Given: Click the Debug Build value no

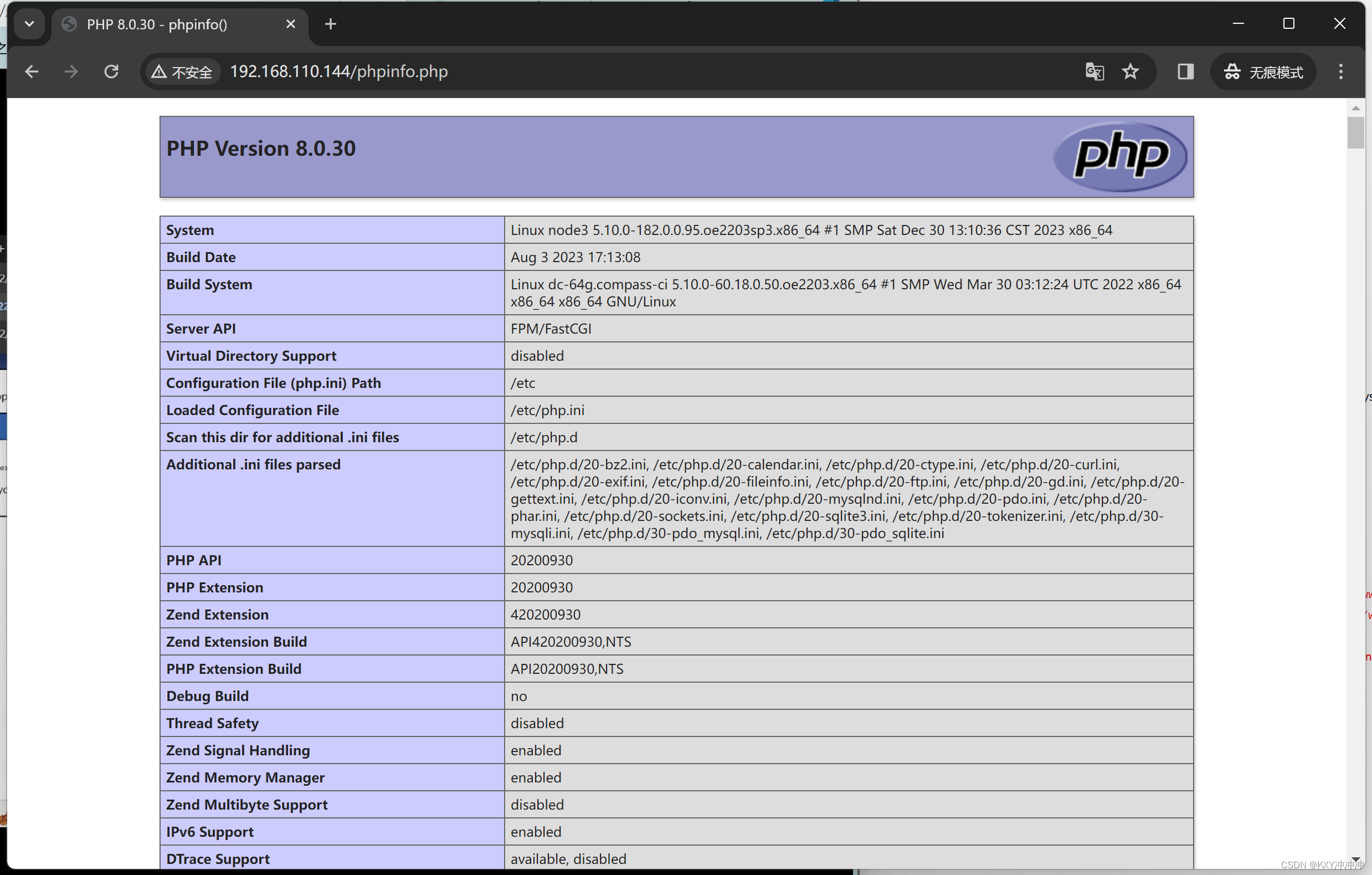Looking at the screenshot, I should (519, 697).
